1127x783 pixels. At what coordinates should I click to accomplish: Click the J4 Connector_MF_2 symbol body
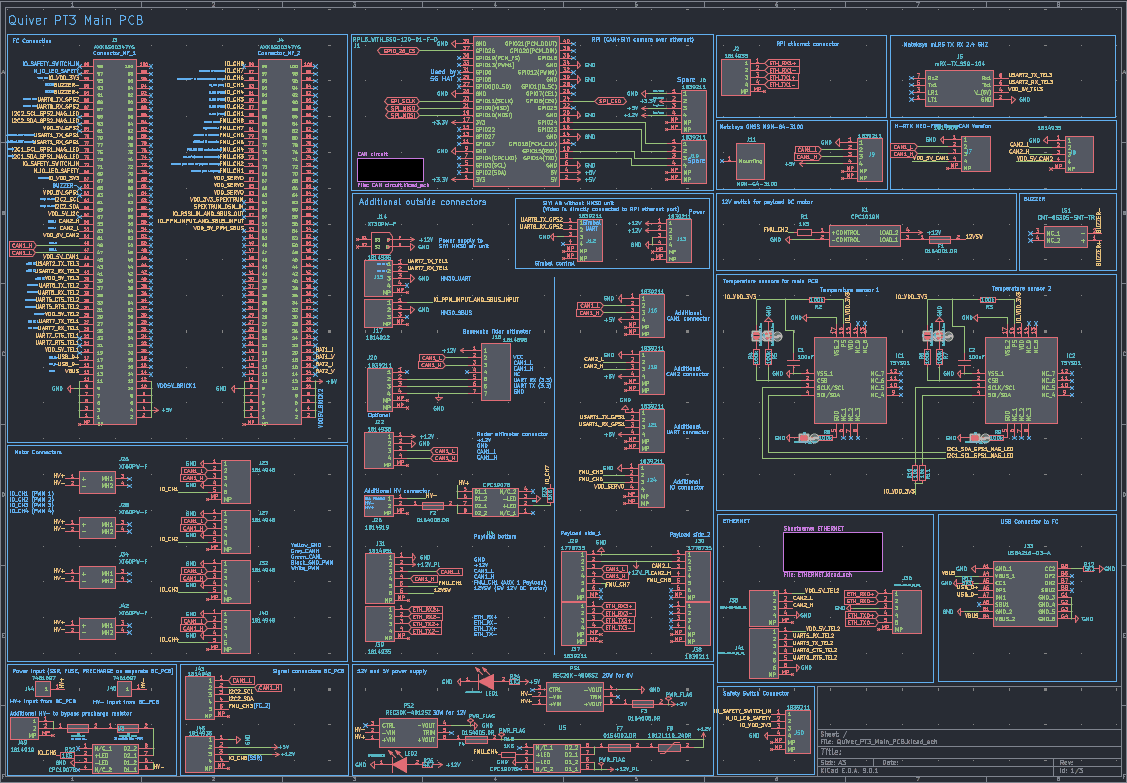(280, 242)
